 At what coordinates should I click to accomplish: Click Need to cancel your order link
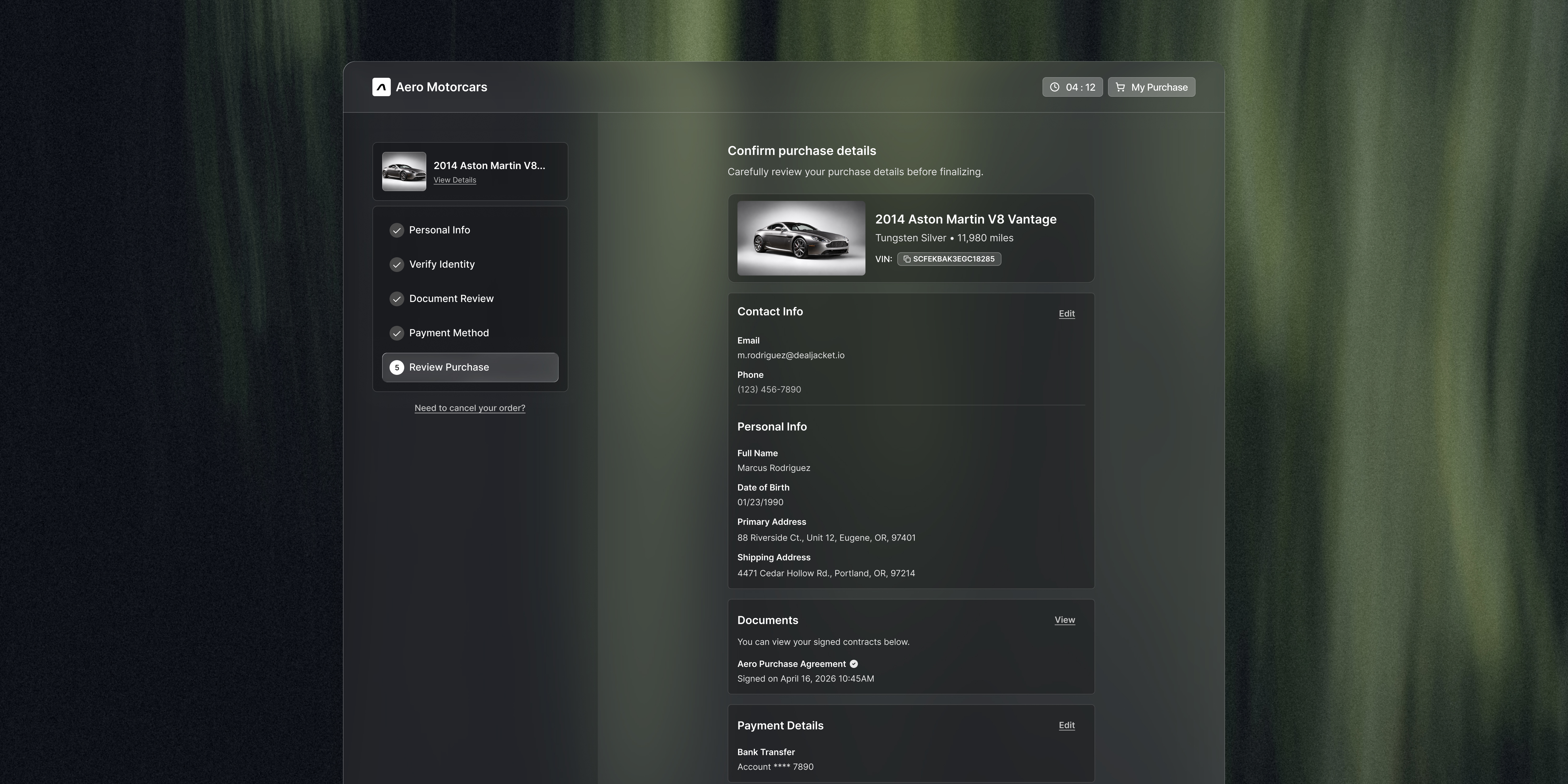coord(470,409)
